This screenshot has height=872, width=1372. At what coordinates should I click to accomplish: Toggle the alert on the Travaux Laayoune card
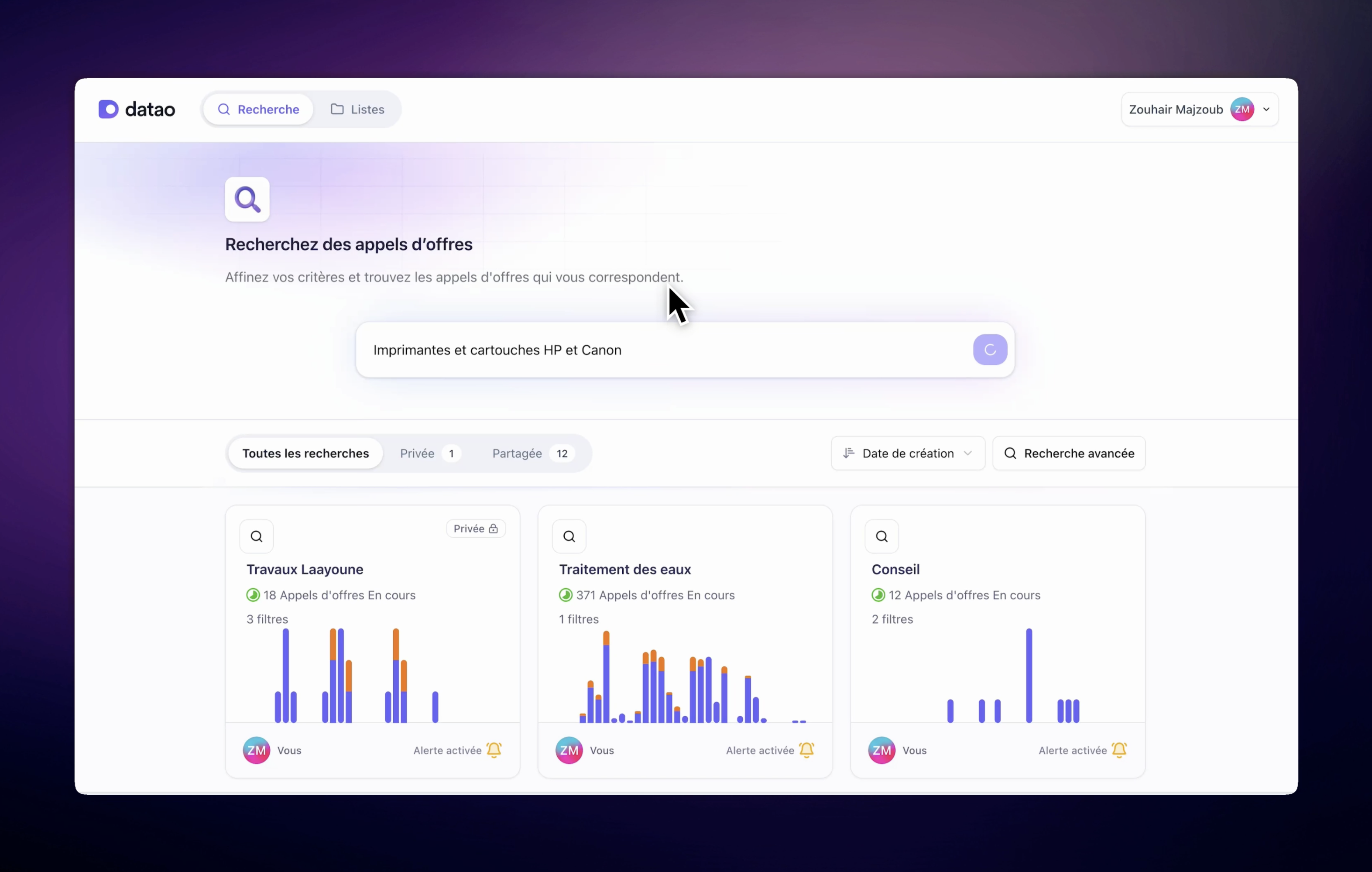tap(494, 751)
